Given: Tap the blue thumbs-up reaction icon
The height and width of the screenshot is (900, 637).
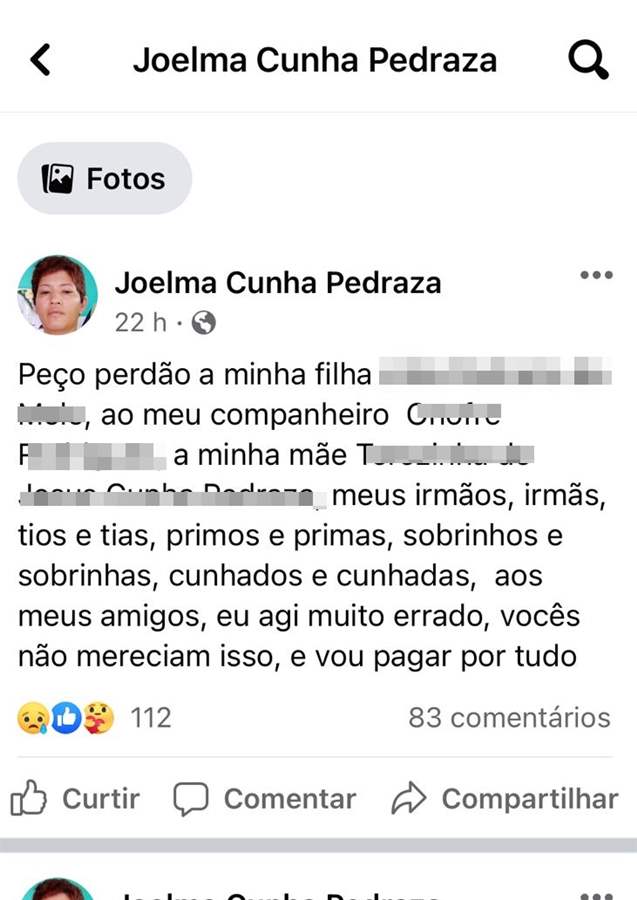Looking at the screenshot, I should [x=66, y=717].
